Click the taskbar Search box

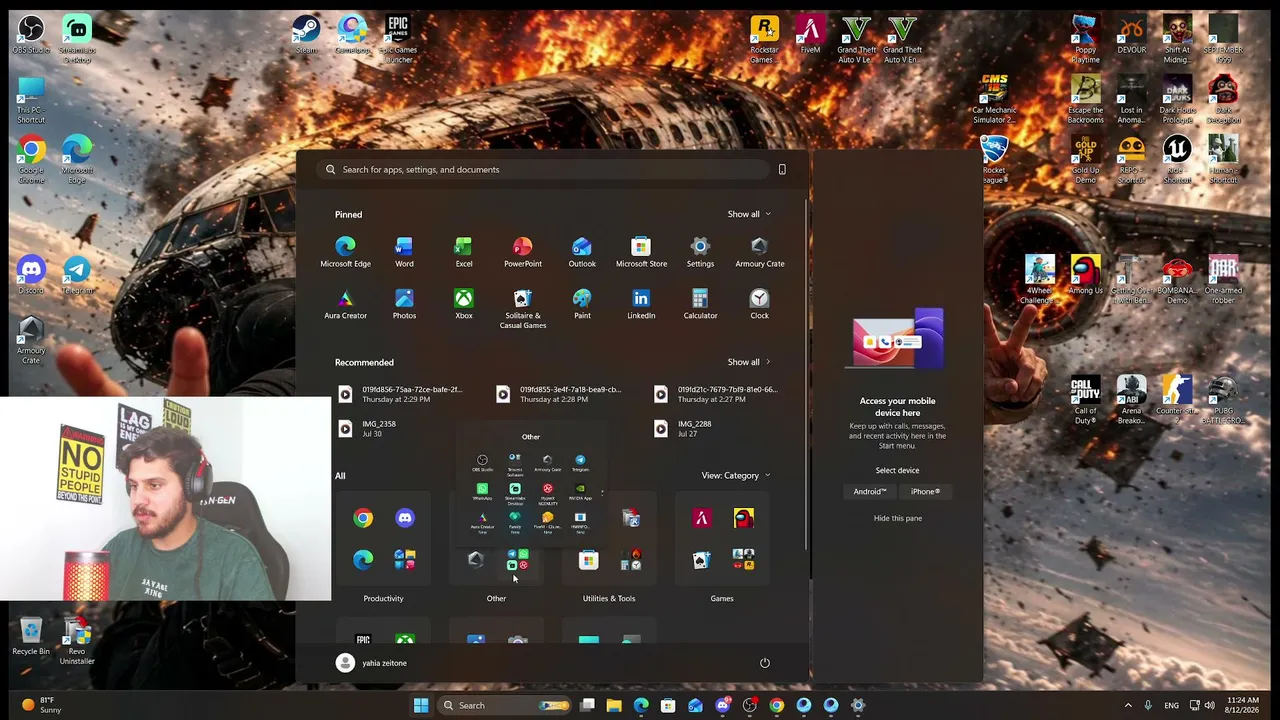pos(504,705)
